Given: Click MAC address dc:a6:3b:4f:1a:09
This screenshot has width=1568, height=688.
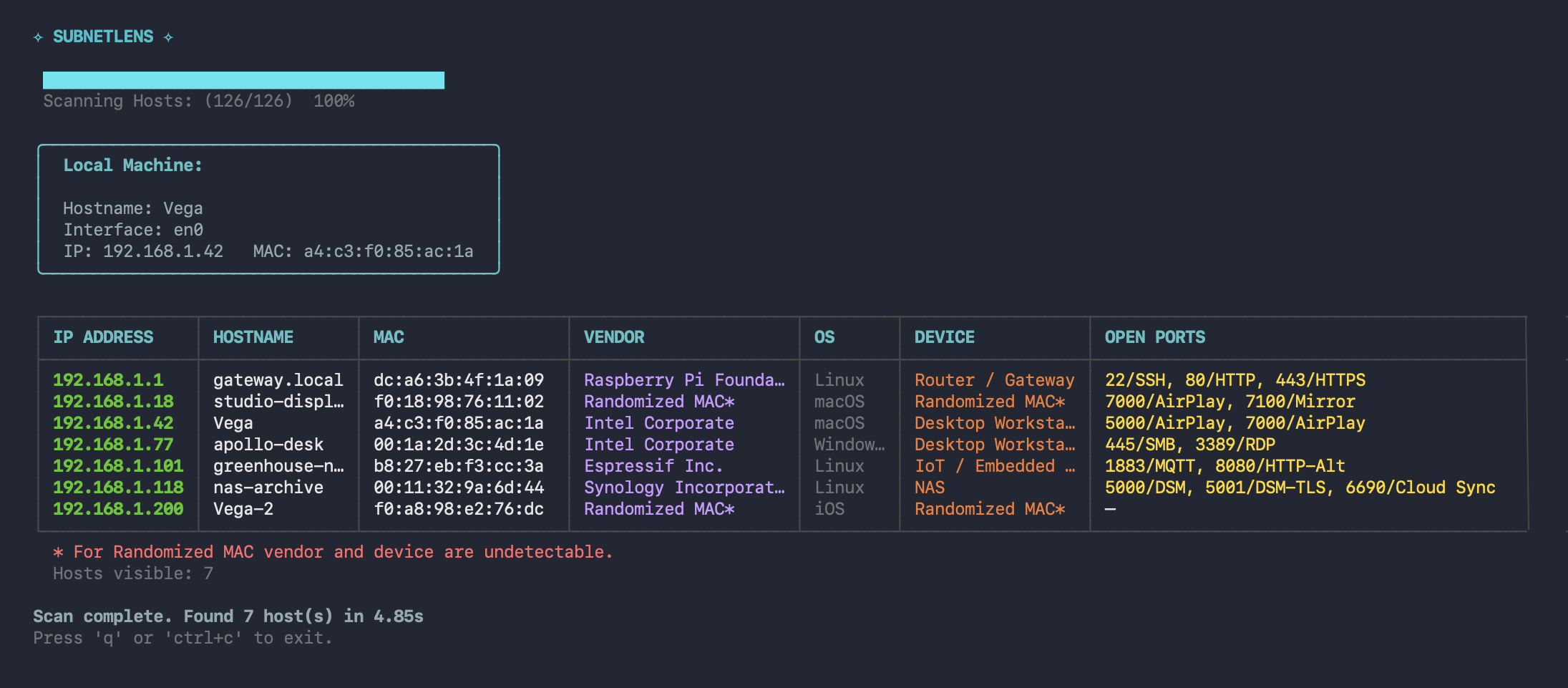Looking at the screenshot, I should pyautogui.click(x=458, y=380).
